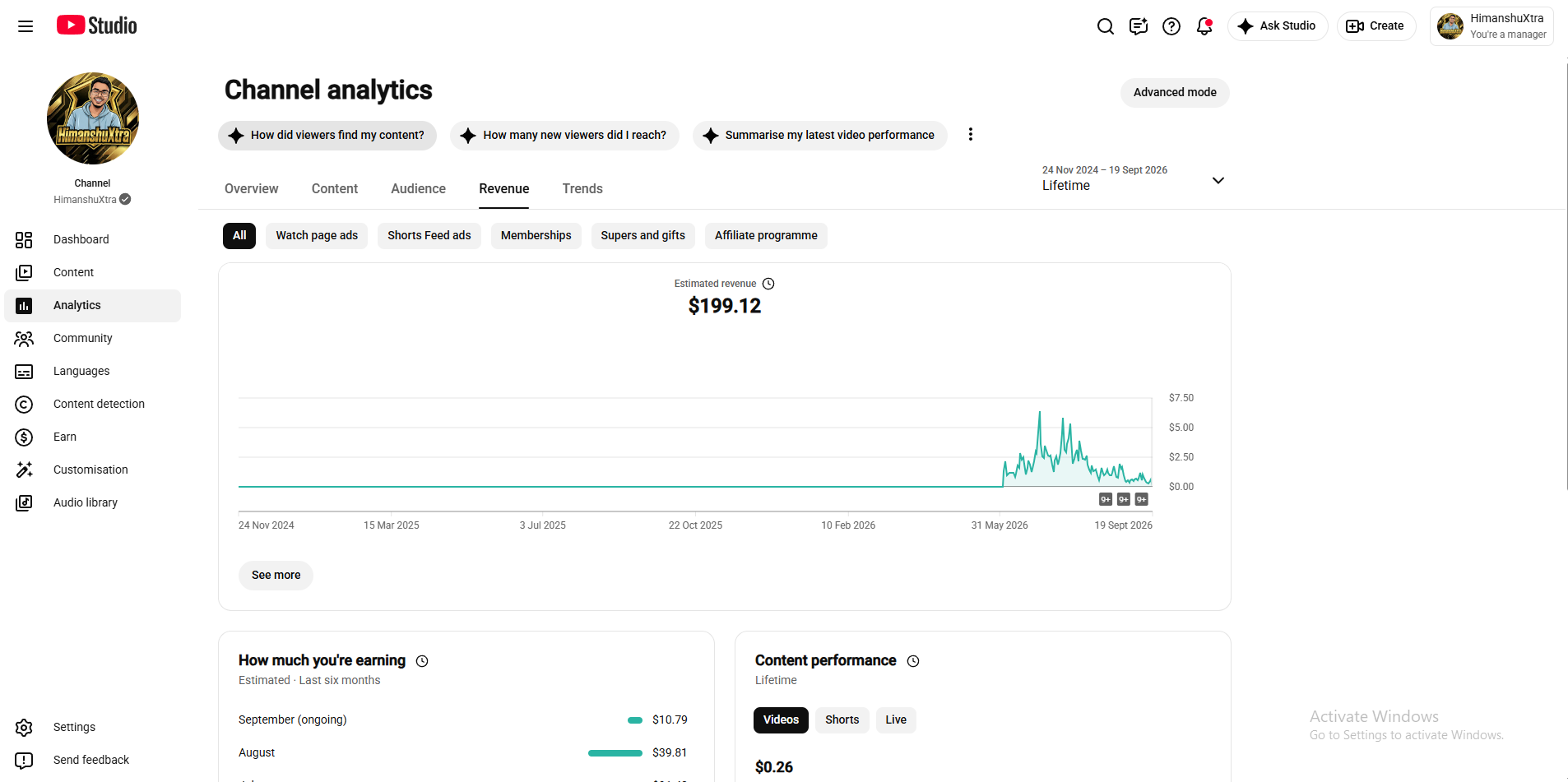This screenshot has width=1568, height=782.
Task: Open search with the magnifier icon
Action: coord(1106,26)
